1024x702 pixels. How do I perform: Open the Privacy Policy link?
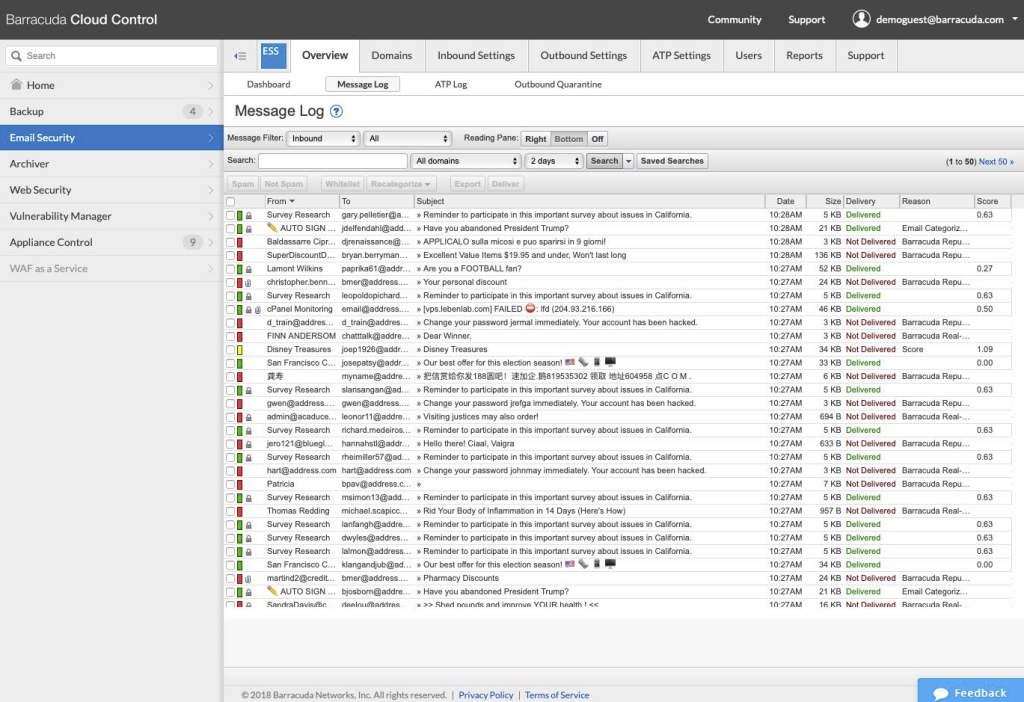[x=486, y=695]
